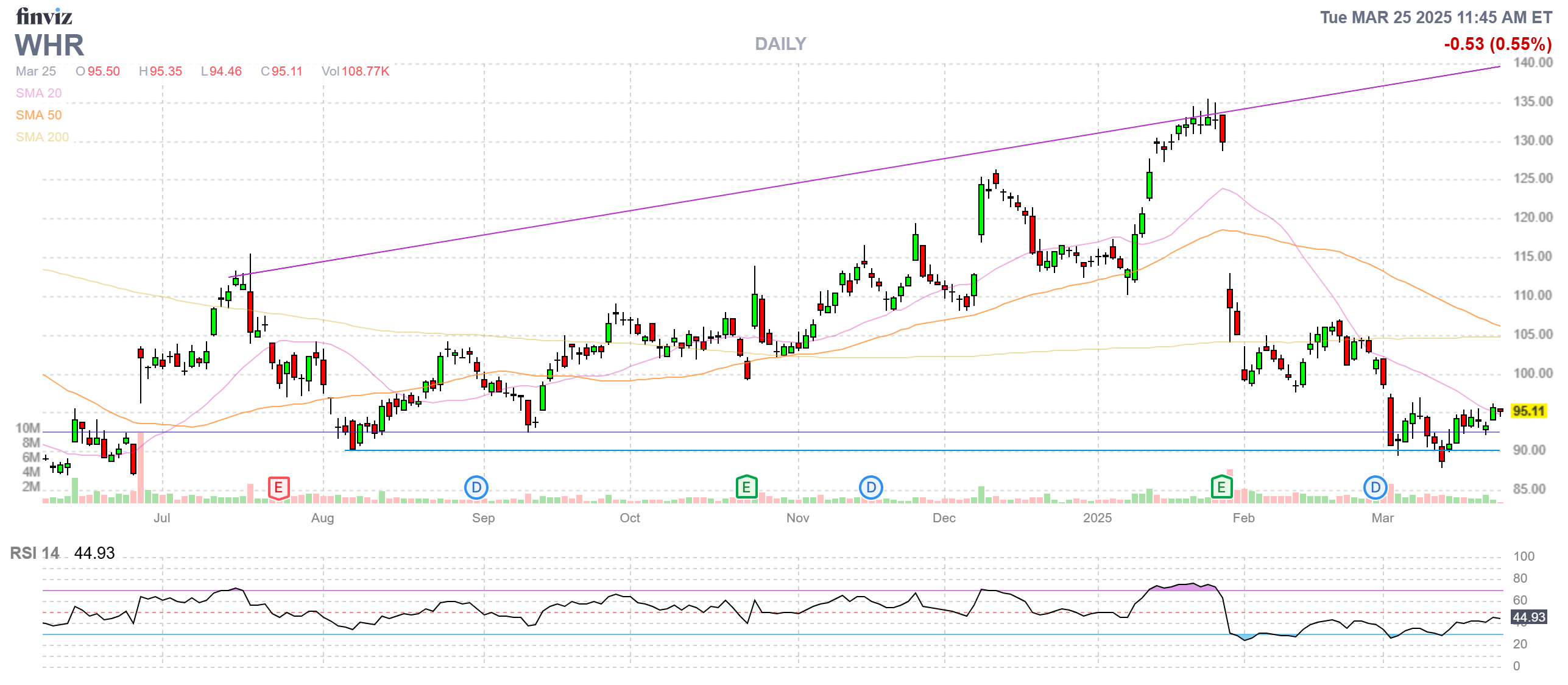Click the RSI 14 indicator label
The height and width of the screenshot is (685, 1568).
click(x=35, y=553)
